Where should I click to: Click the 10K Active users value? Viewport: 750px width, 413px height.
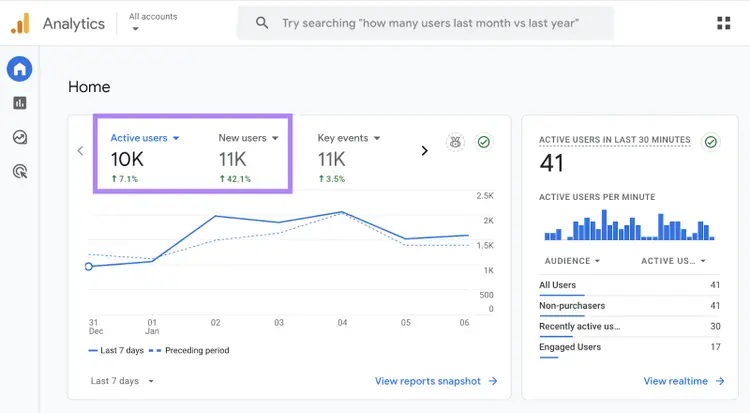(x=127, y=159)
